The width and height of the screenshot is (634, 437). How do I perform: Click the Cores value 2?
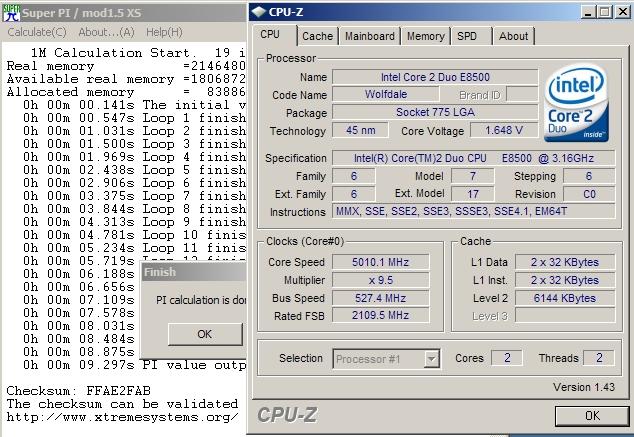point(507,358)
